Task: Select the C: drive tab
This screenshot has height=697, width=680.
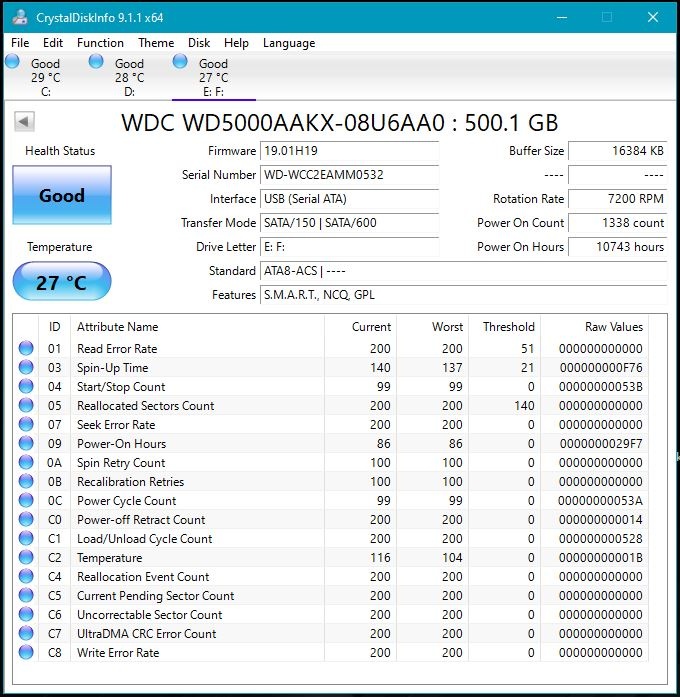Action: pos(45,77)
